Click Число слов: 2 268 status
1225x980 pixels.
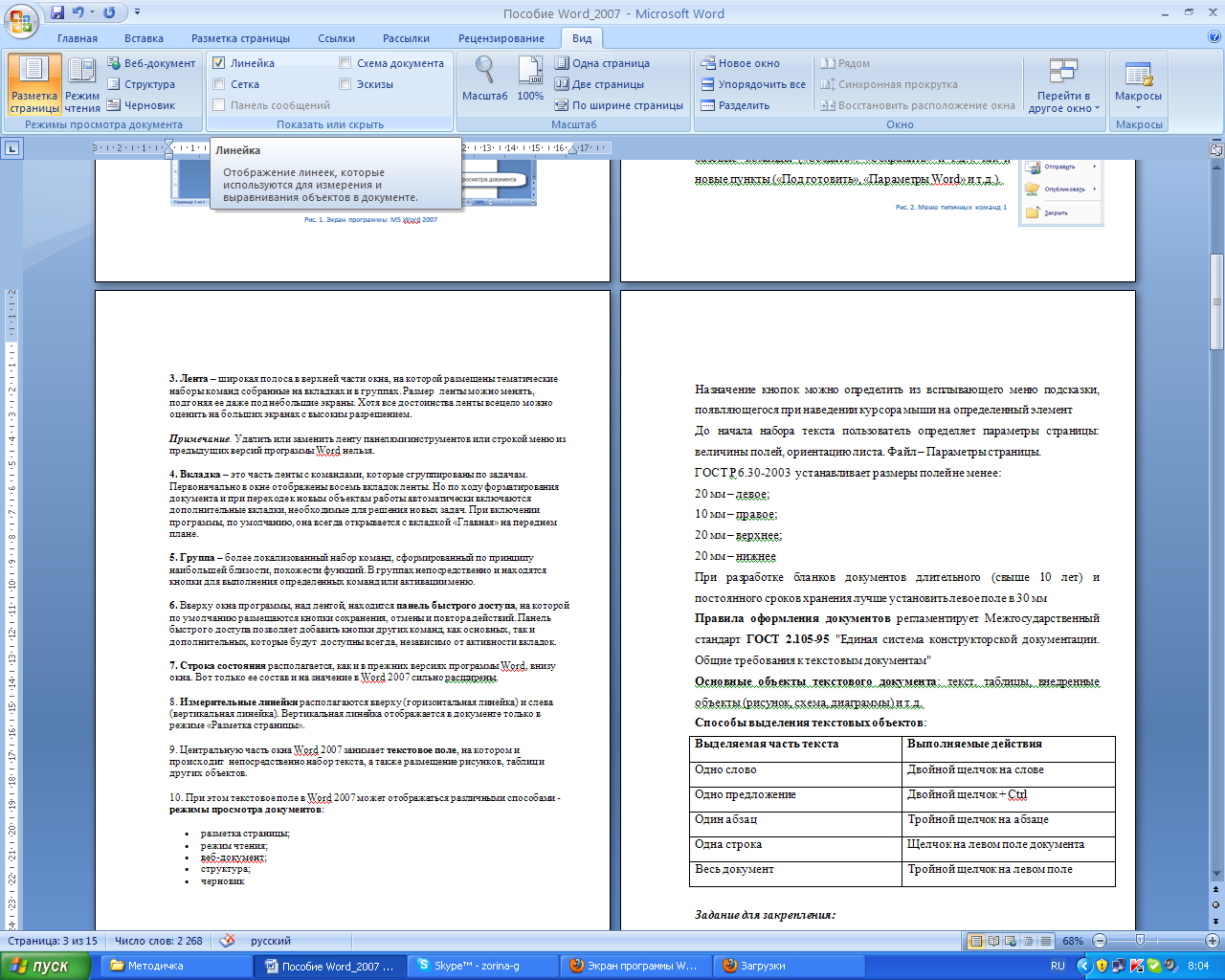pyautogui.click(x=159, y=941)
